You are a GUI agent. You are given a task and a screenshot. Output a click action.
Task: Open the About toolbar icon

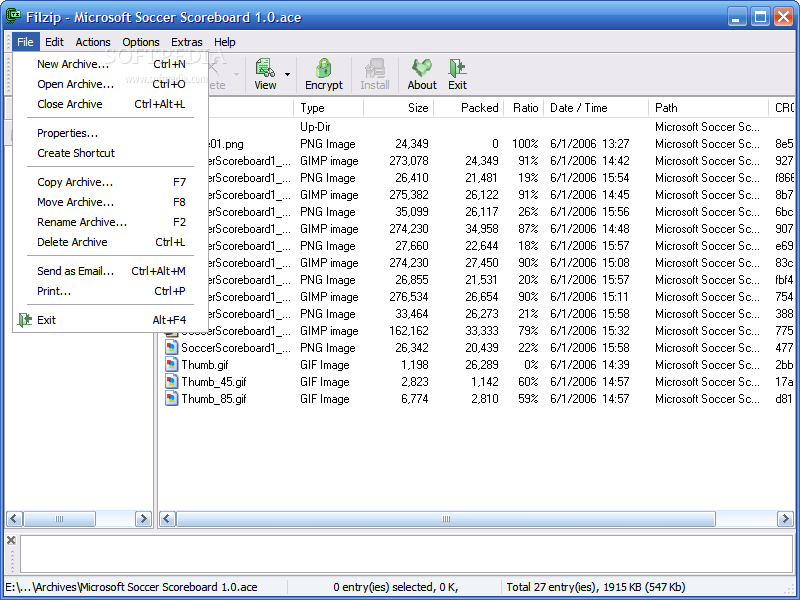[x=422, y=68]
